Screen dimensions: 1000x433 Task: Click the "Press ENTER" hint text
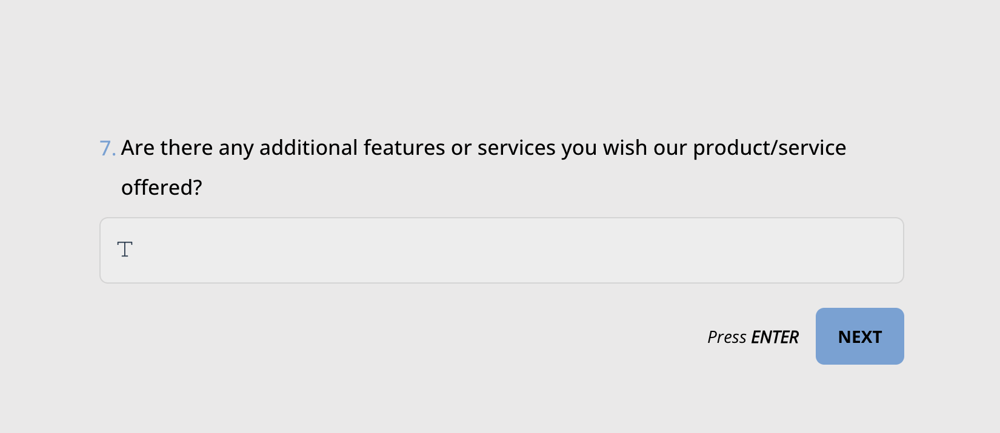coord(752,337)
